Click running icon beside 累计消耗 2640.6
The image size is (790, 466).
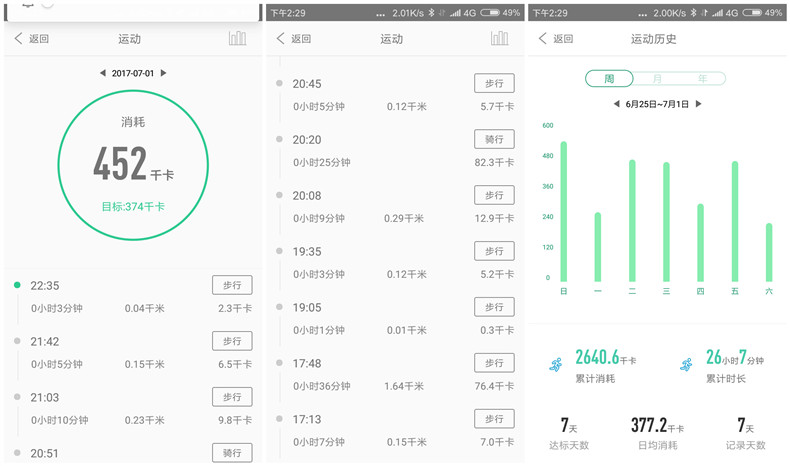pos(555,365)
